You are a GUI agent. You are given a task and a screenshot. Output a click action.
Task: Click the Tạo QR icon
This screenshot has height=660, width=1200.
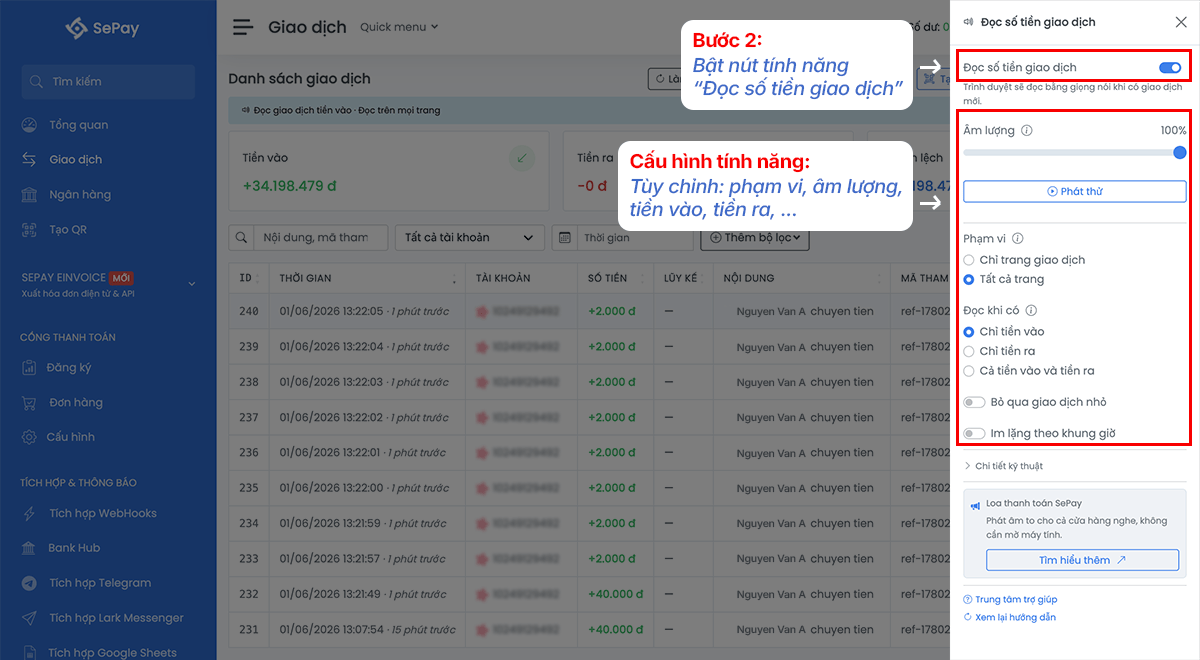click(x=30, y=229)
